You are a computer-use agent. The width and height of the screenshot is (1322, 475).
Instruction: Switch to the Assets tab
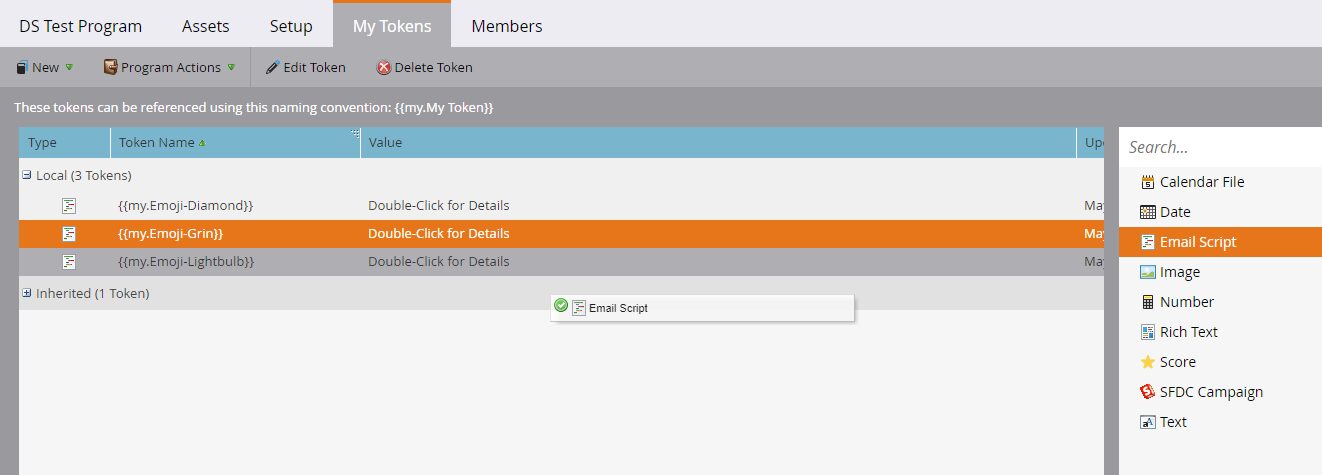coord(206,26)
